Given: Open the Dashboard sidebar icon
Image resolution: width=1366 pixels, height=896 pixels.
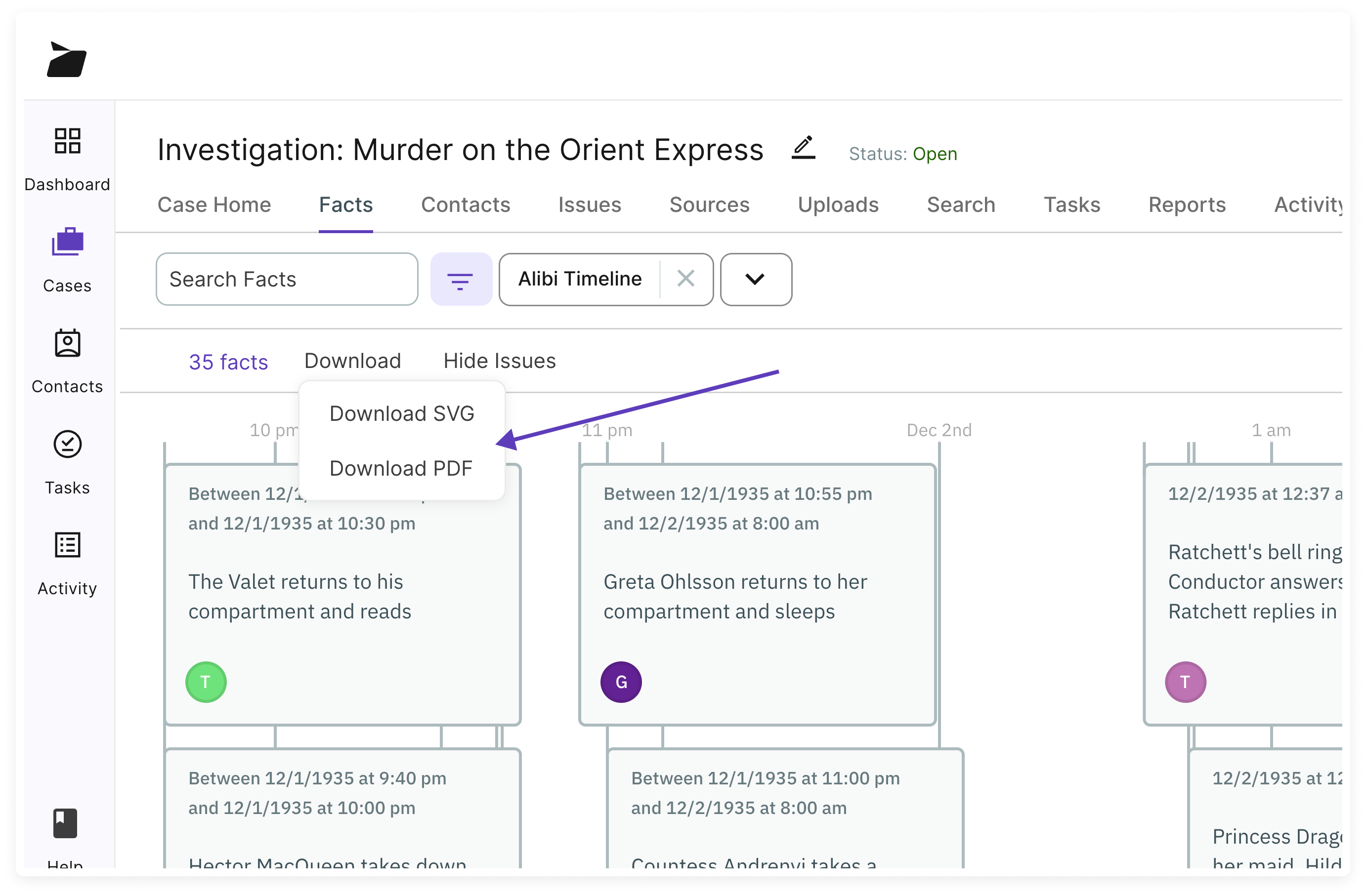Looking at the screenshot, I should [x=67, y=141].
